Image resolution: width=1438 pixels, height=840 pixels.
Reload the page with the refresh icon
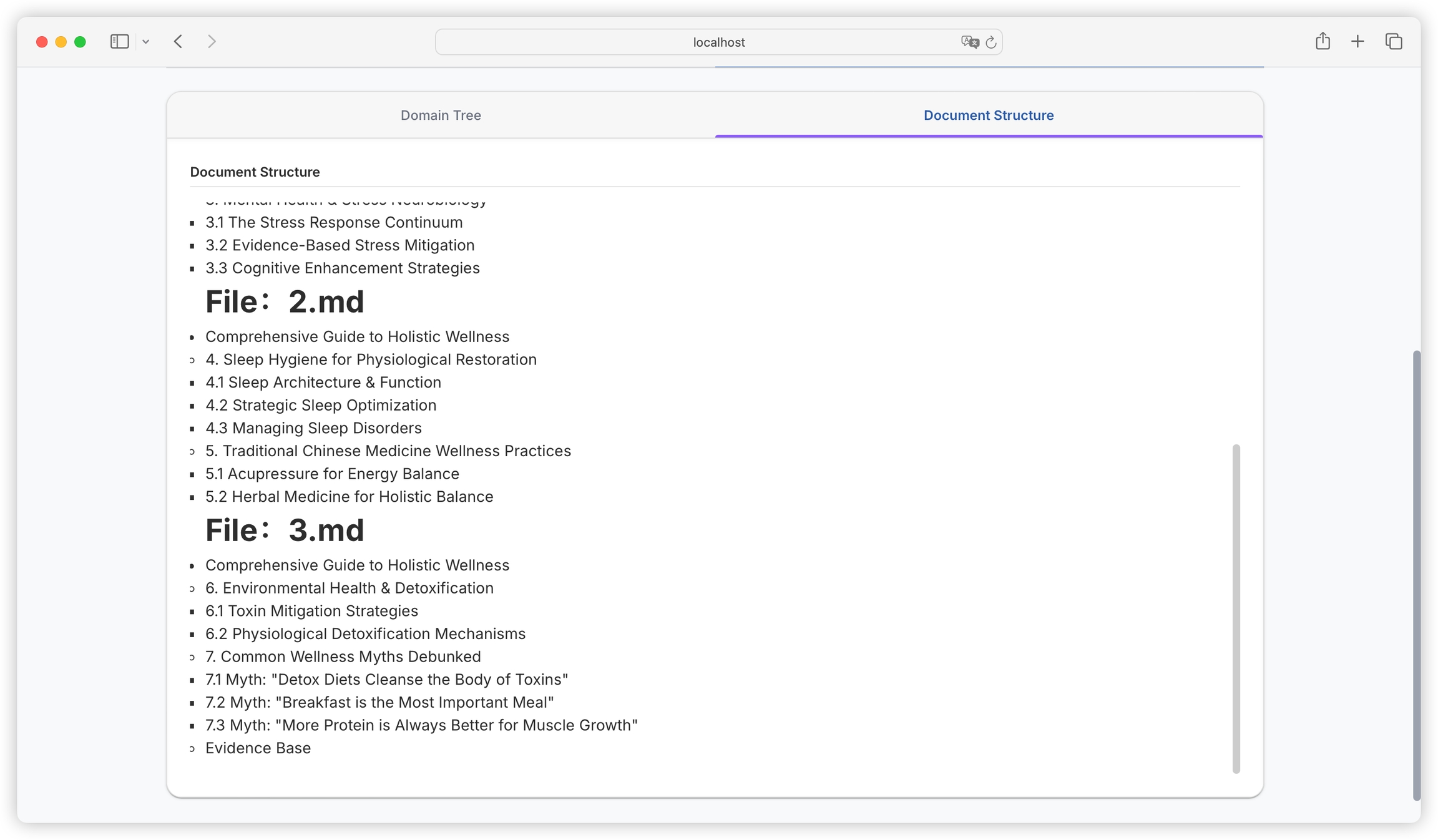tap(990, 42)
